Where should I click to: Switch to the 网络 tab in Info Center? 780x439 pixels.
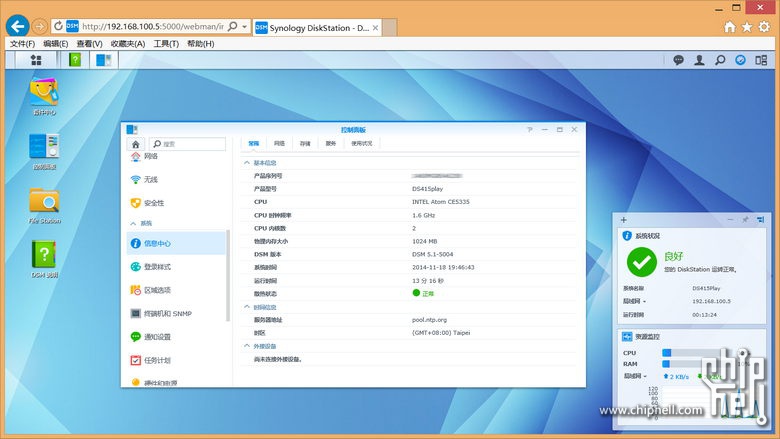(x=279, y=143)
